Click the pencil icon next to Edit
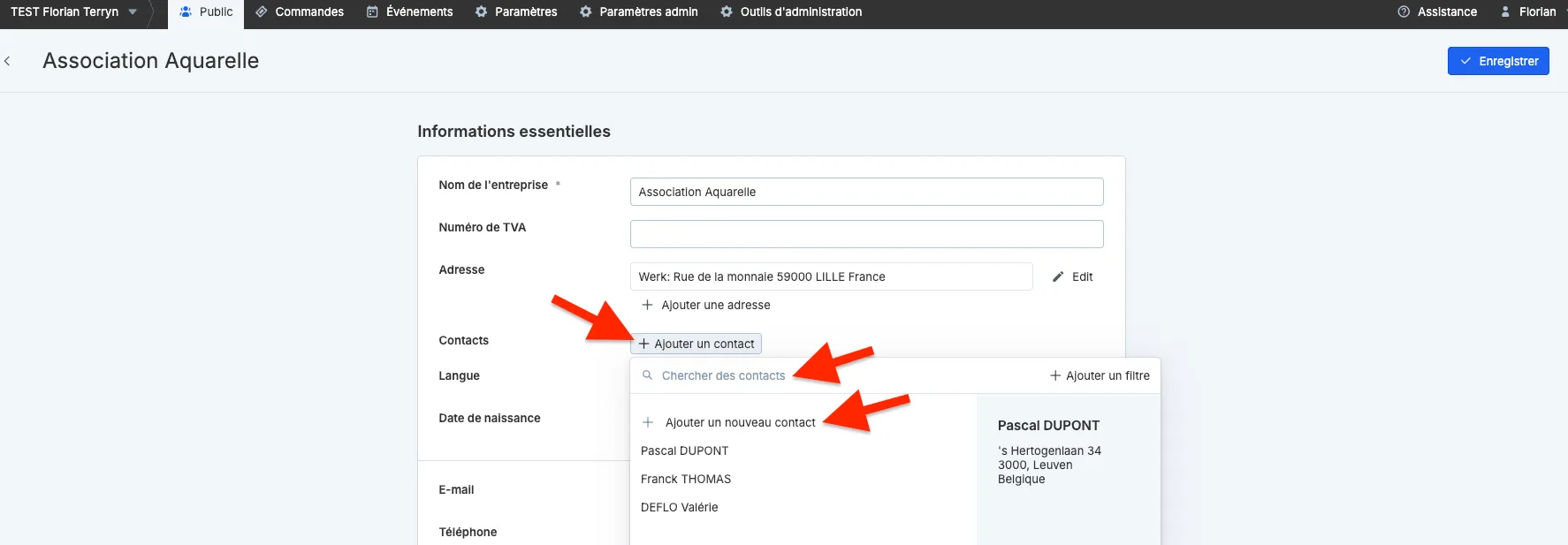This screenshot has width=1568, height=545. pyautogui.click(x=1058, y=276)
